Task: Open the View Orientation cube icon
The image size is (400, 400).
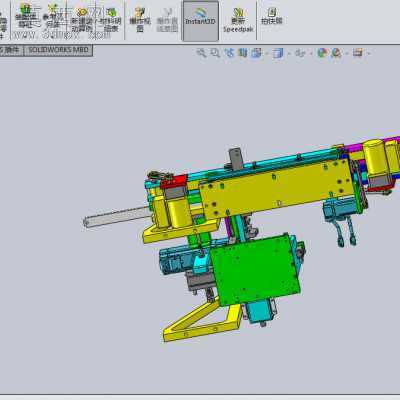Action: [256, 53]
